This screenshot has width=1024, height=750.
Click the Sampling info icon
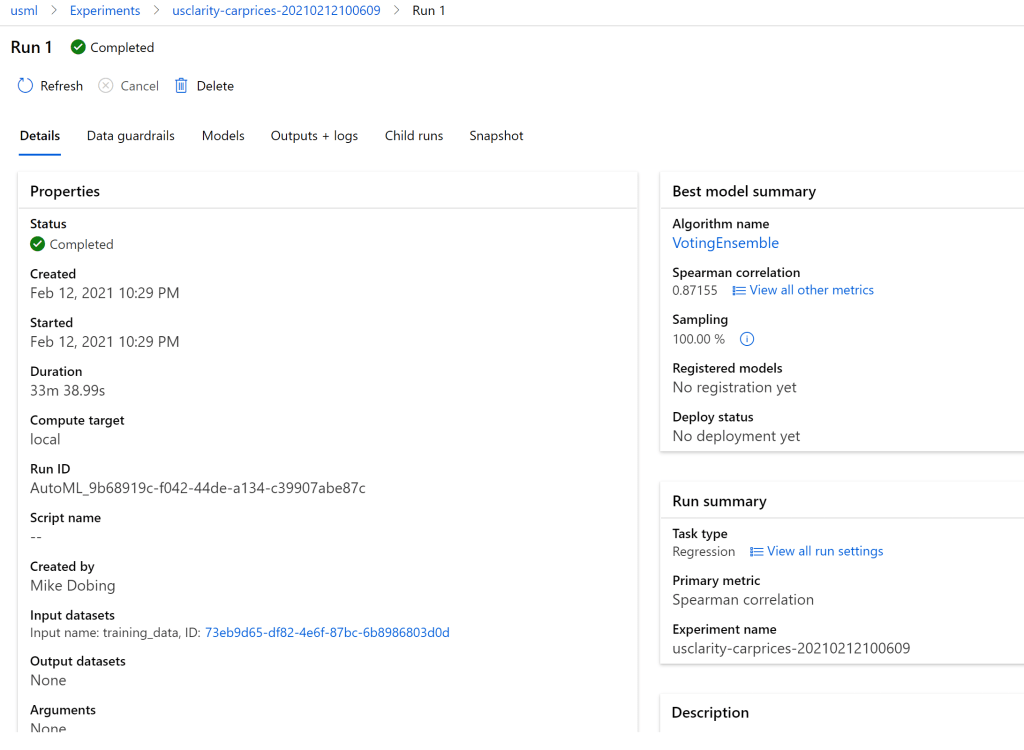(746, 339)
